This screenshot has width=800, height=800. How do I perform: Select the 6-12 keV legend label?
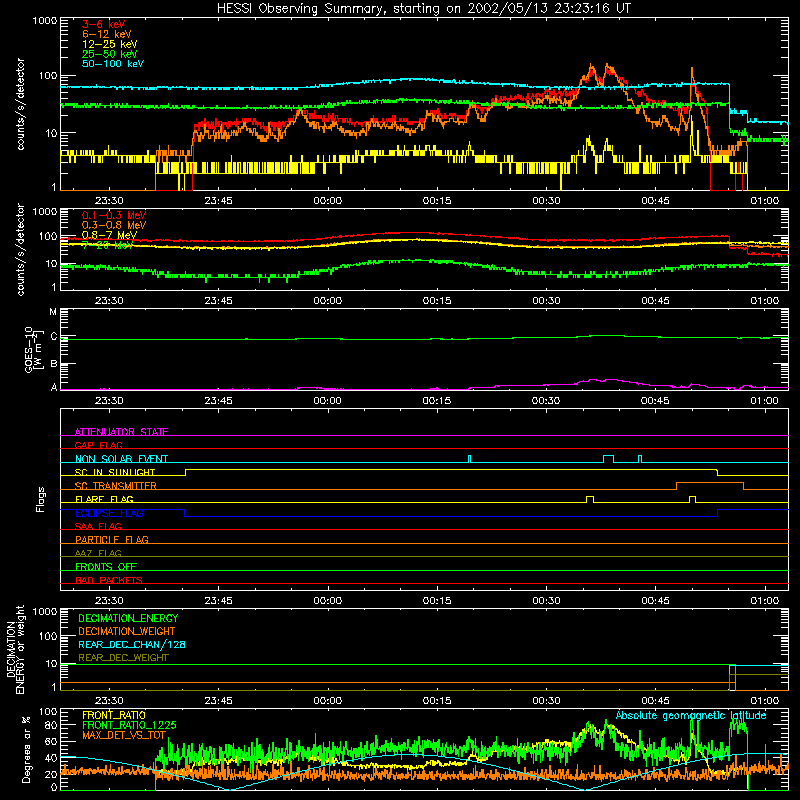106,34
